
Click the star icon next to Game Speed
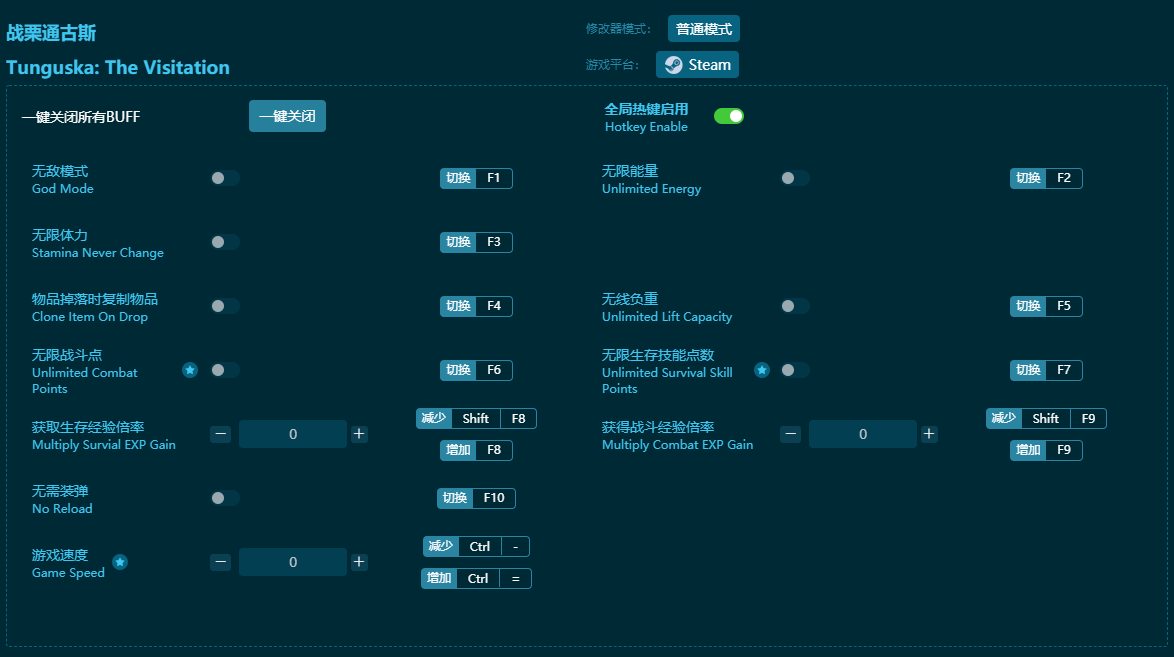point(120,562)
